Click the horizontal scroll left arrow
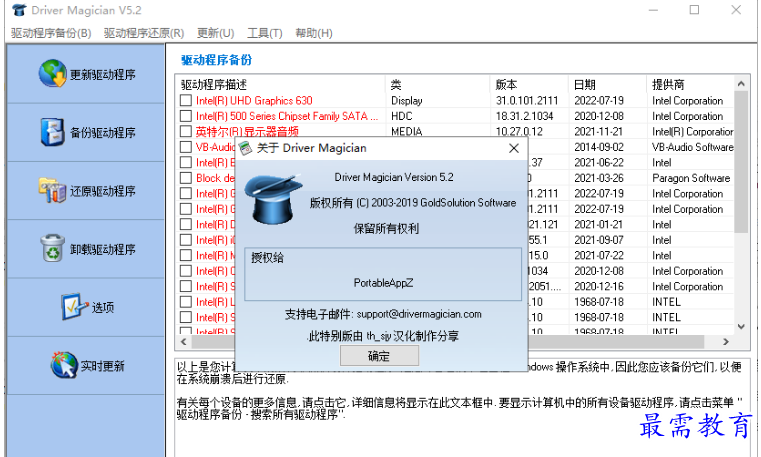 pyautogui.click(x=184, y=342)
